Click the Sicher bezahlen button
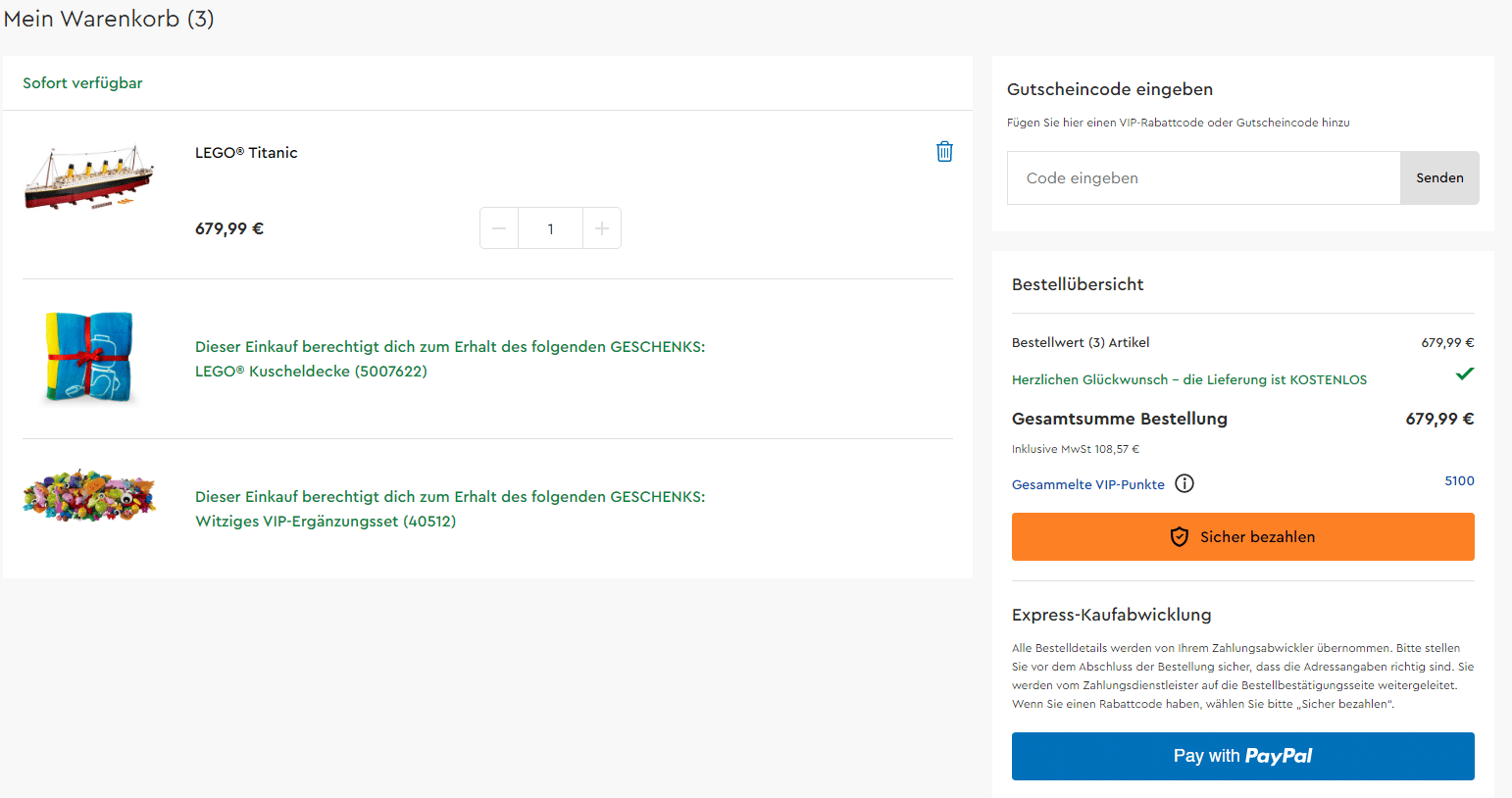Viewport: 1512px width, 798px height. click(x=1243, y=536)
